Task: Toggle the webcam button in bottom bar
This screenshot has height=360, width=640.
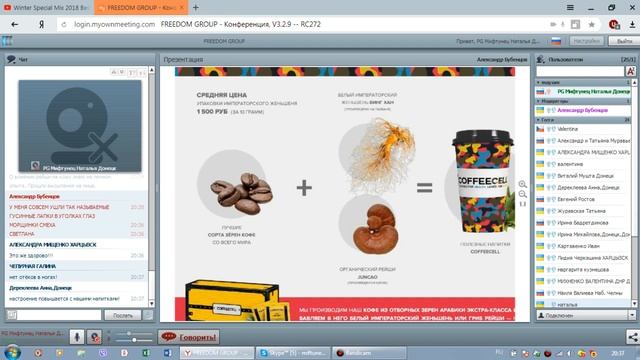Action: pos(94,337)
